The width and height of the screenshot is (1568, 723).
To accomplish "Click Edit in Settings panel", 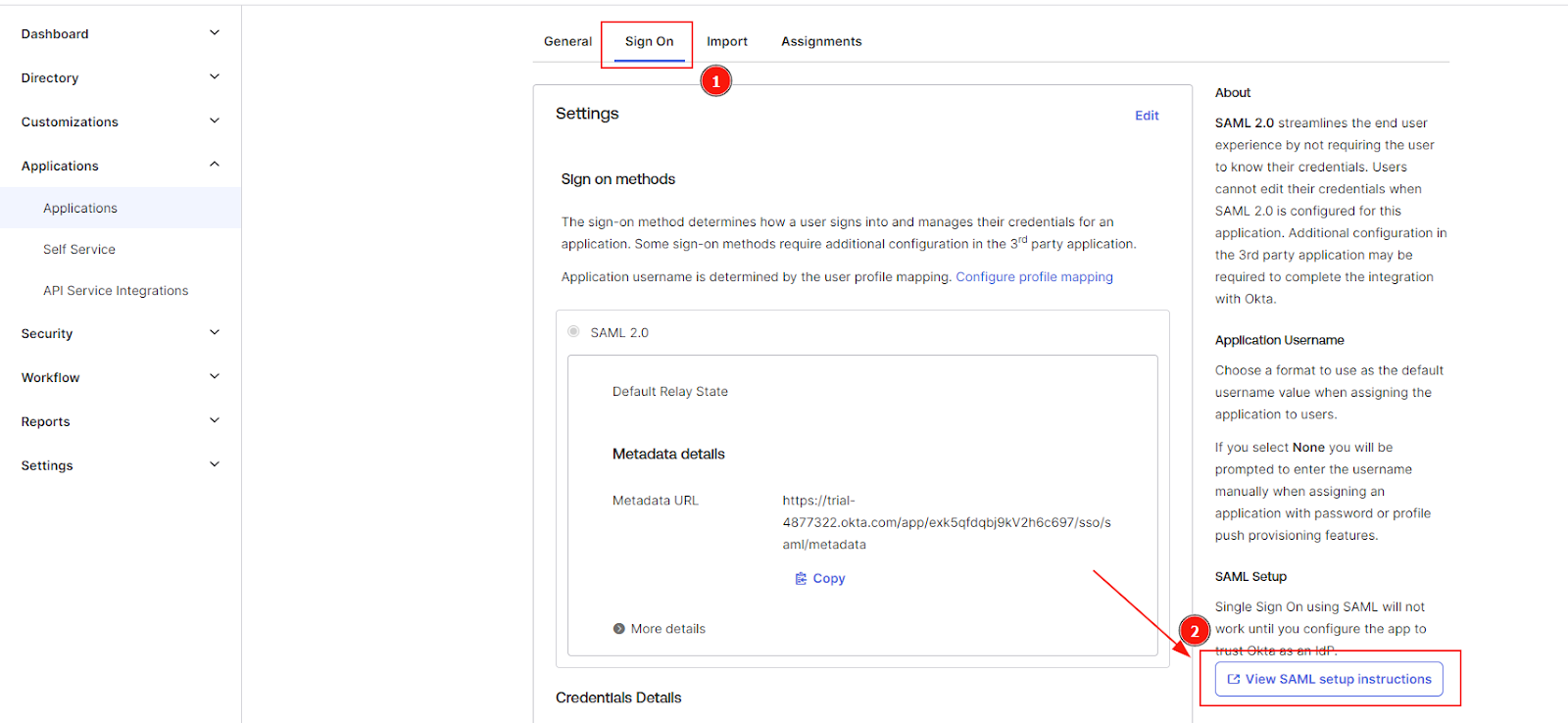I will (1147, 116).
